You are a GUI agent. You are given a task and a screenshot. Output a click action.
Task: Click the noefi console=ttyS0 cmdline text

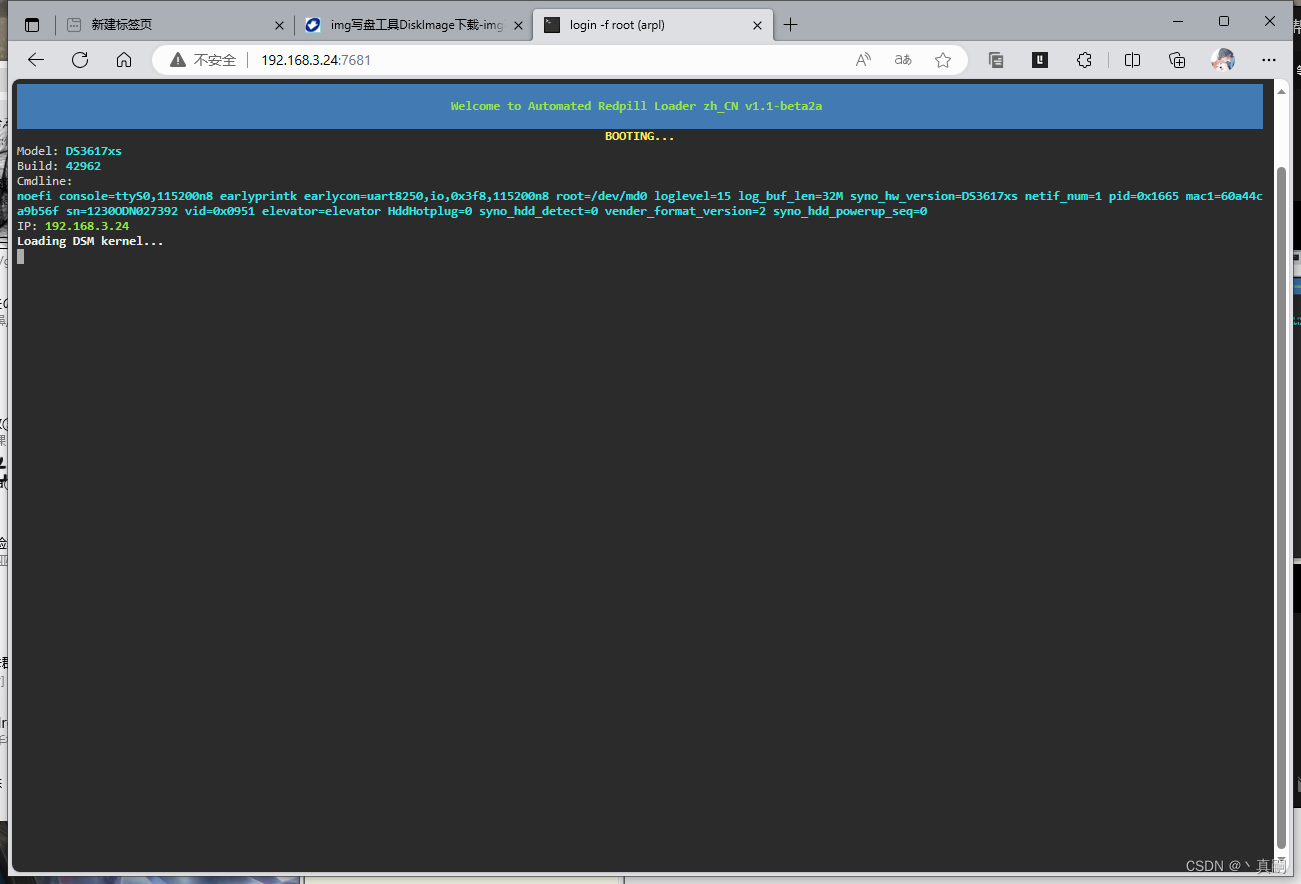640,196
